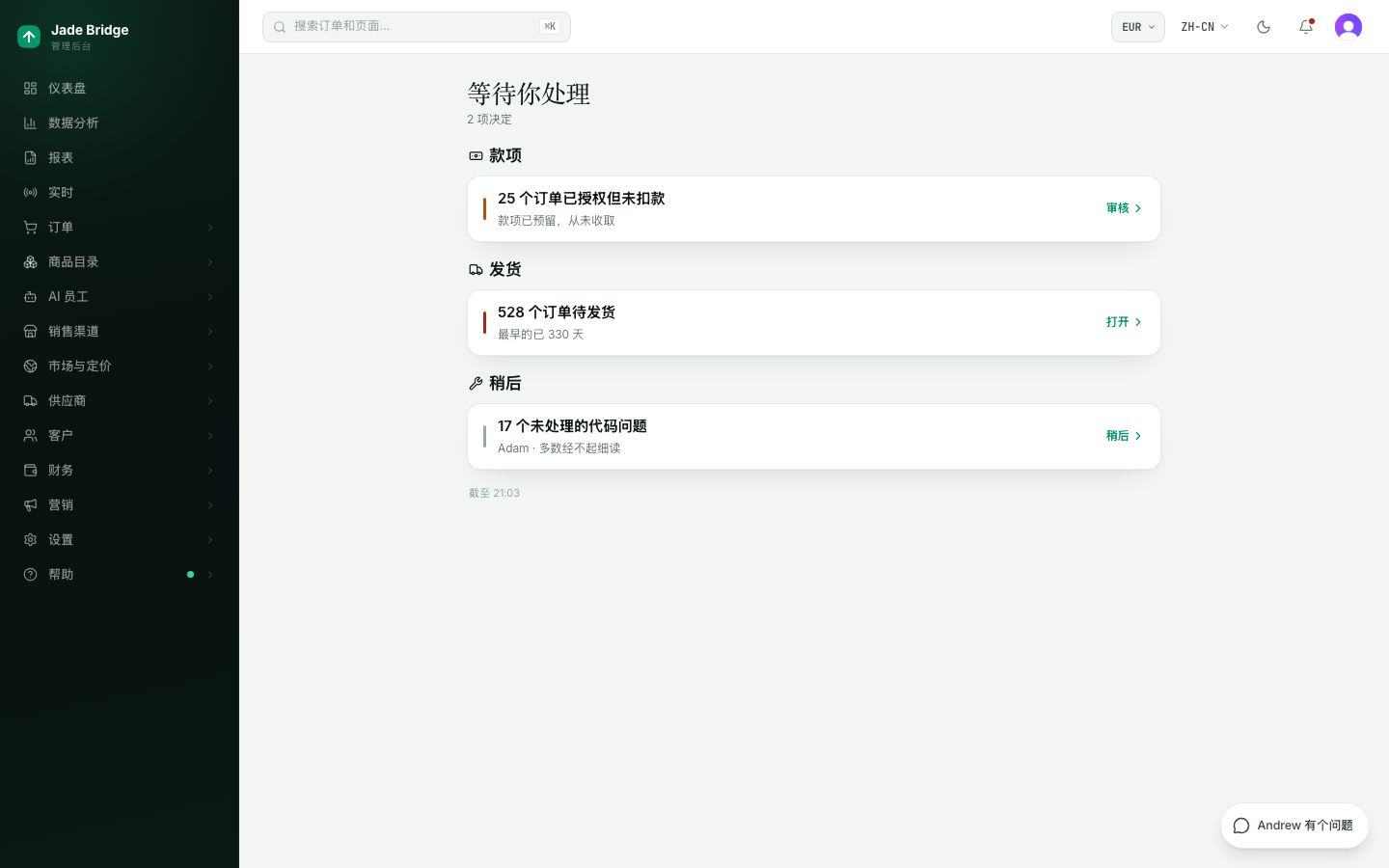The width and height of the screenshot is (1389, 868).
Task: Click the 款项 section heading
Action: tap(505, 155)
